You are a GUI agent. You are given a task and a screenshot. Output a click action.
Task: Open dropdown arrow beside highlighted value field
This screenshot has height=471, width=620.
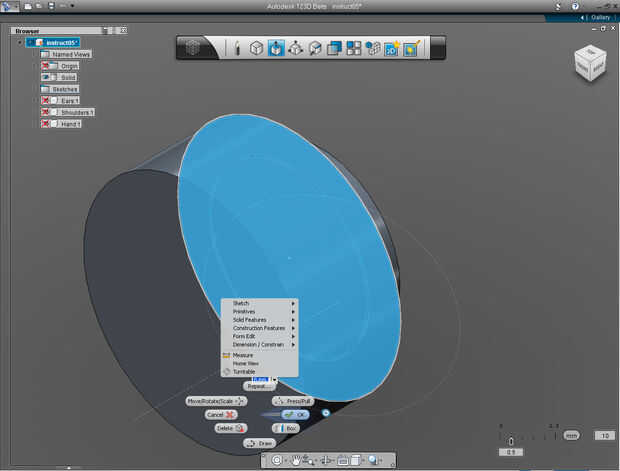[275, 380]
